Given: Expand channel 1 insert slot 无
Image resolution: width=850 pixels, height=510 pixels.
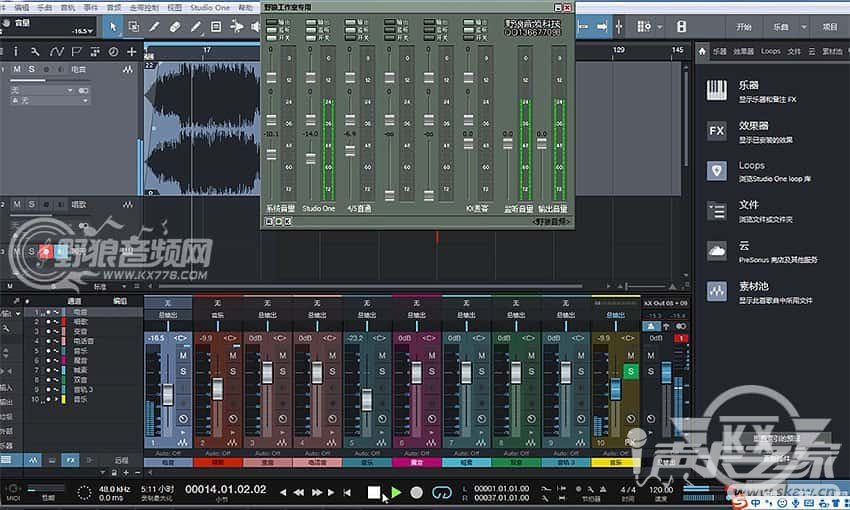Looking at the screenshot, I should pyautogui.click(x=168, y=303).
